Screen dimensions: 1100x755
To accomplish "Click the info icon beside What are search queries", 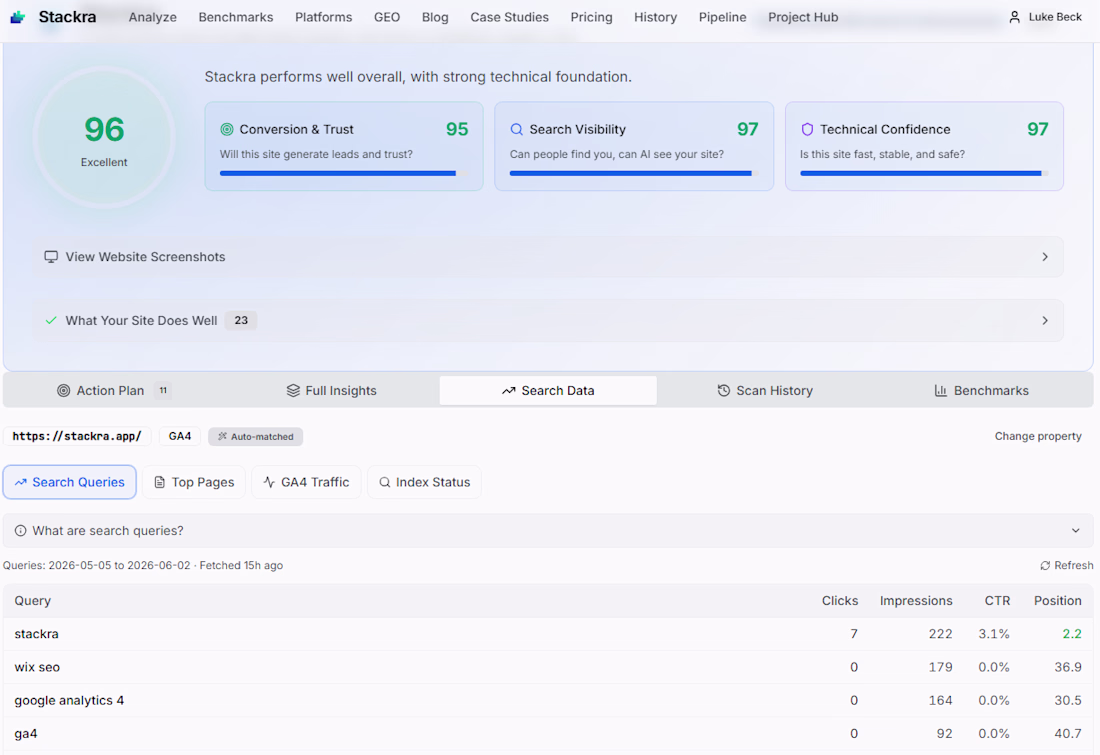I will 20,530.
